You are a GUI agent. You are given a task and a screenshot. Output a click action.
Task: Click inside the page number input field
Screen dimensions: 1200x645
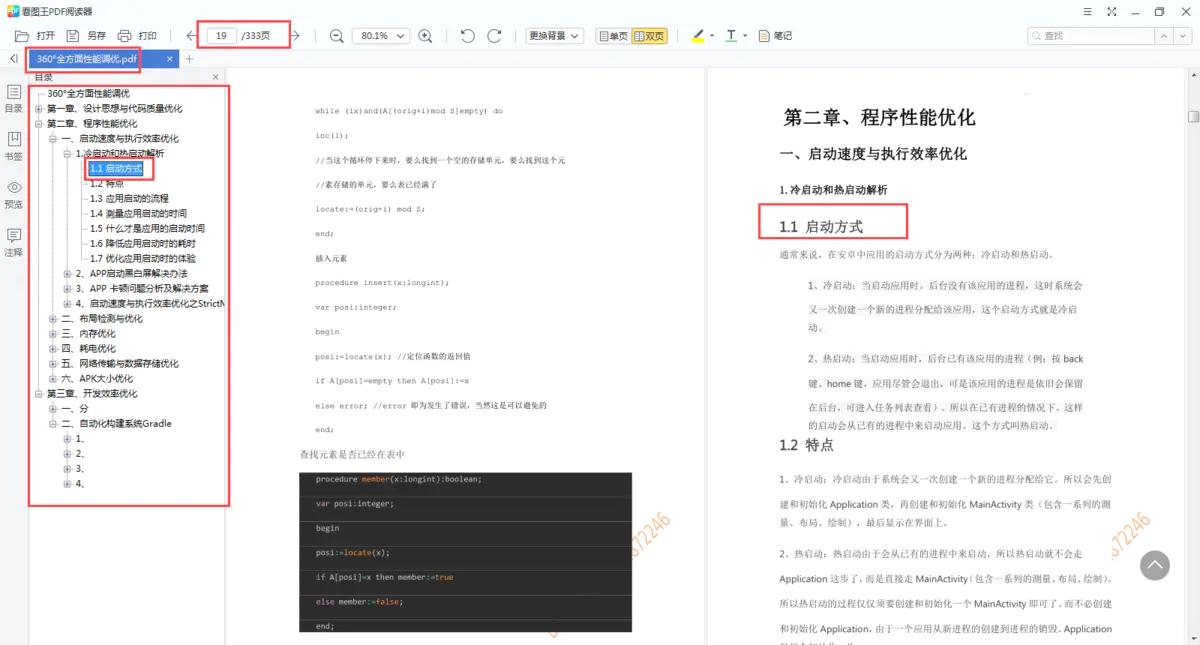222,34
